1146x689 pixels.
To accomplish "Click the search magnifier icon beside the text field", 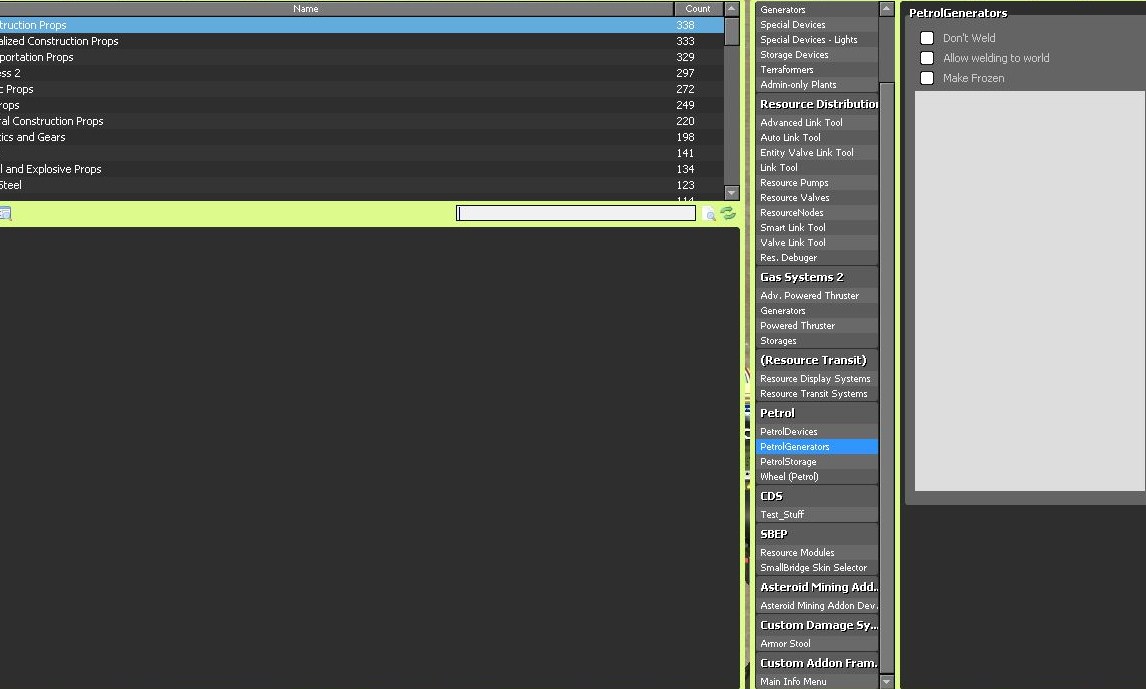I will (709, 213).
